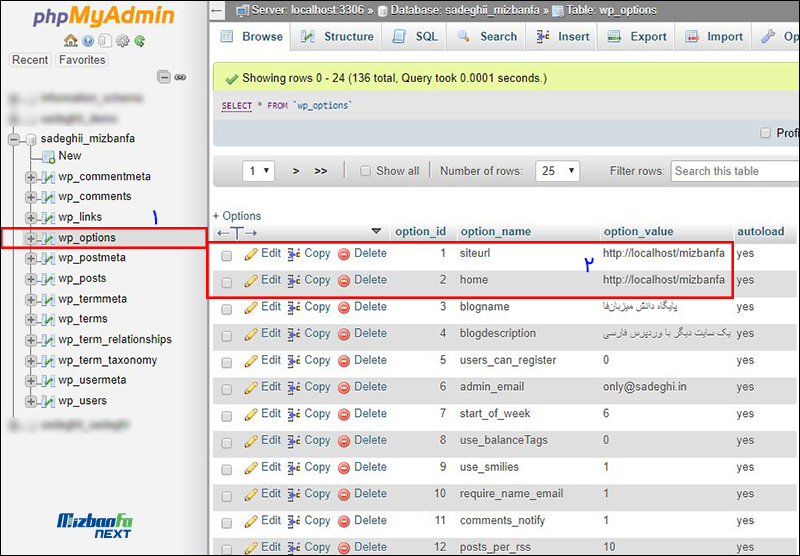Open the Structure tab
Screen dimensions: 800x556
click(337, 37)
